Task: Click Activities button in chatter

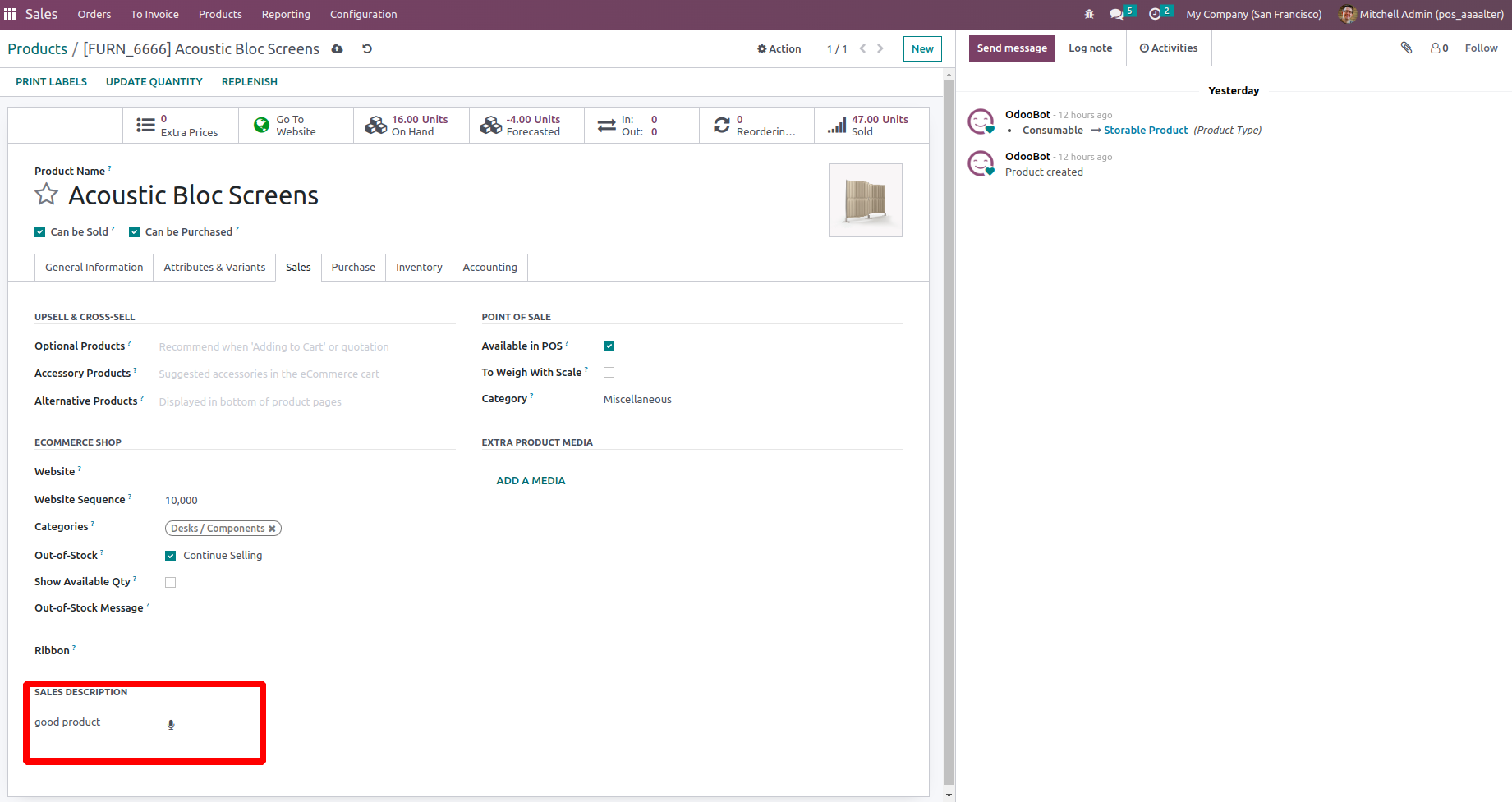Action: pos(1169,48)
